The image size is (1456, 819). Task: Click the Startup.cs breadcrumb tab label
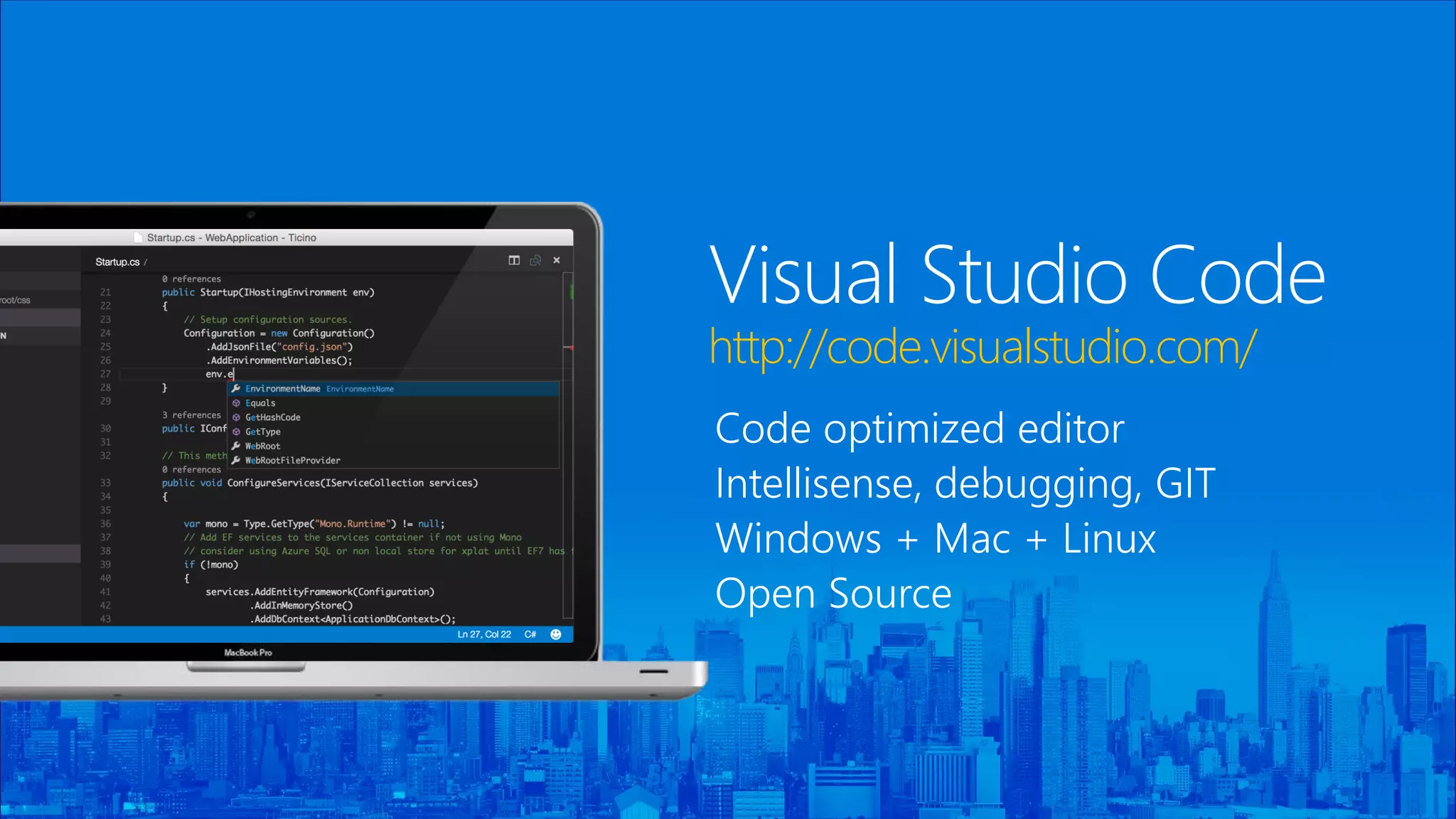pyautogui.click(x=117, y=262)
